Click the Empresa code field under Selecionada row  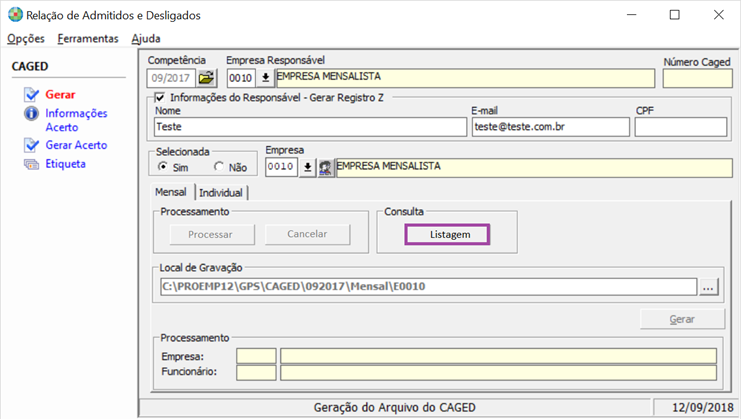pos(282,167)
